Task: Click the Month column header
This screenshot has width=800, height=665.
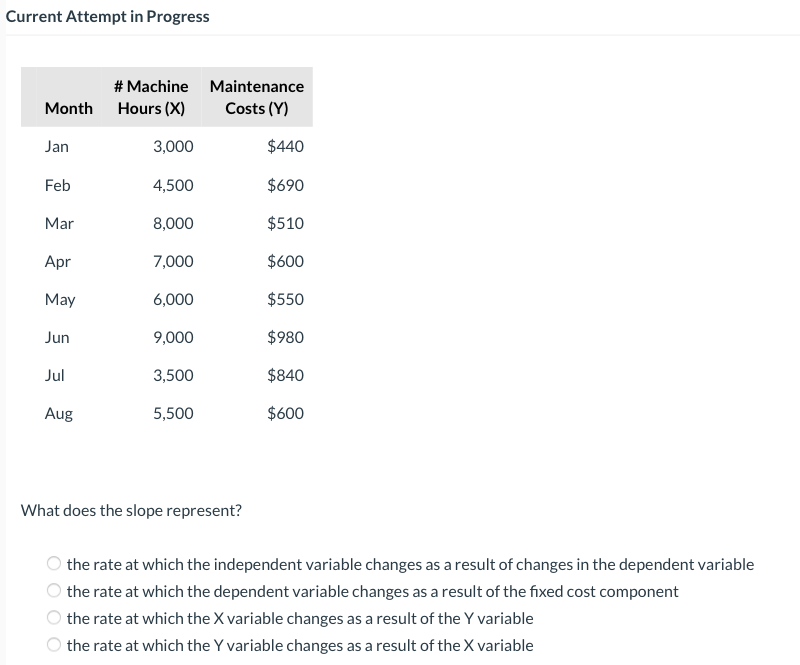Action: (68, 108)
